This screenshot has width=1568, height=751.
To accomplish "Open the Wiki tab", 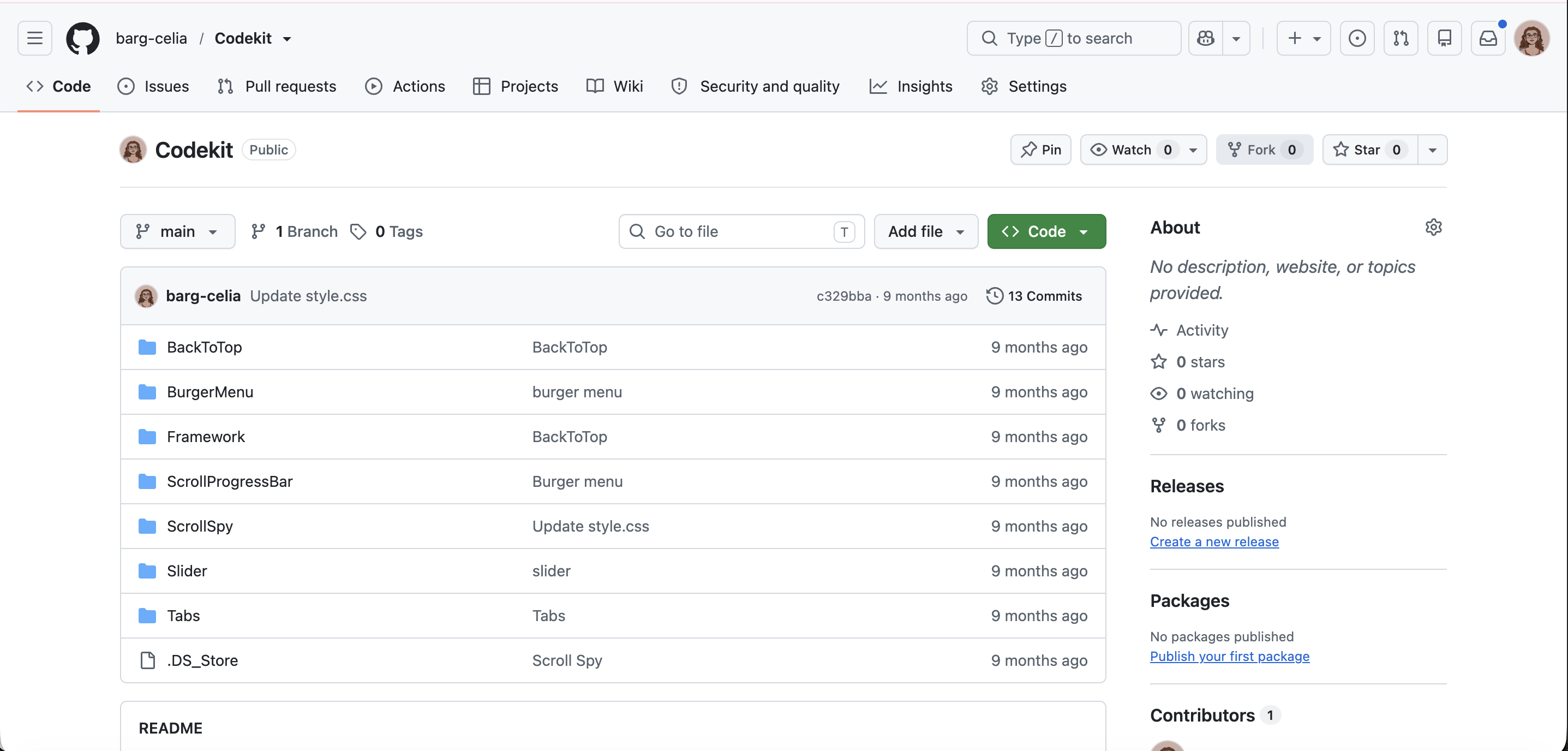I will tap(615, 86).
